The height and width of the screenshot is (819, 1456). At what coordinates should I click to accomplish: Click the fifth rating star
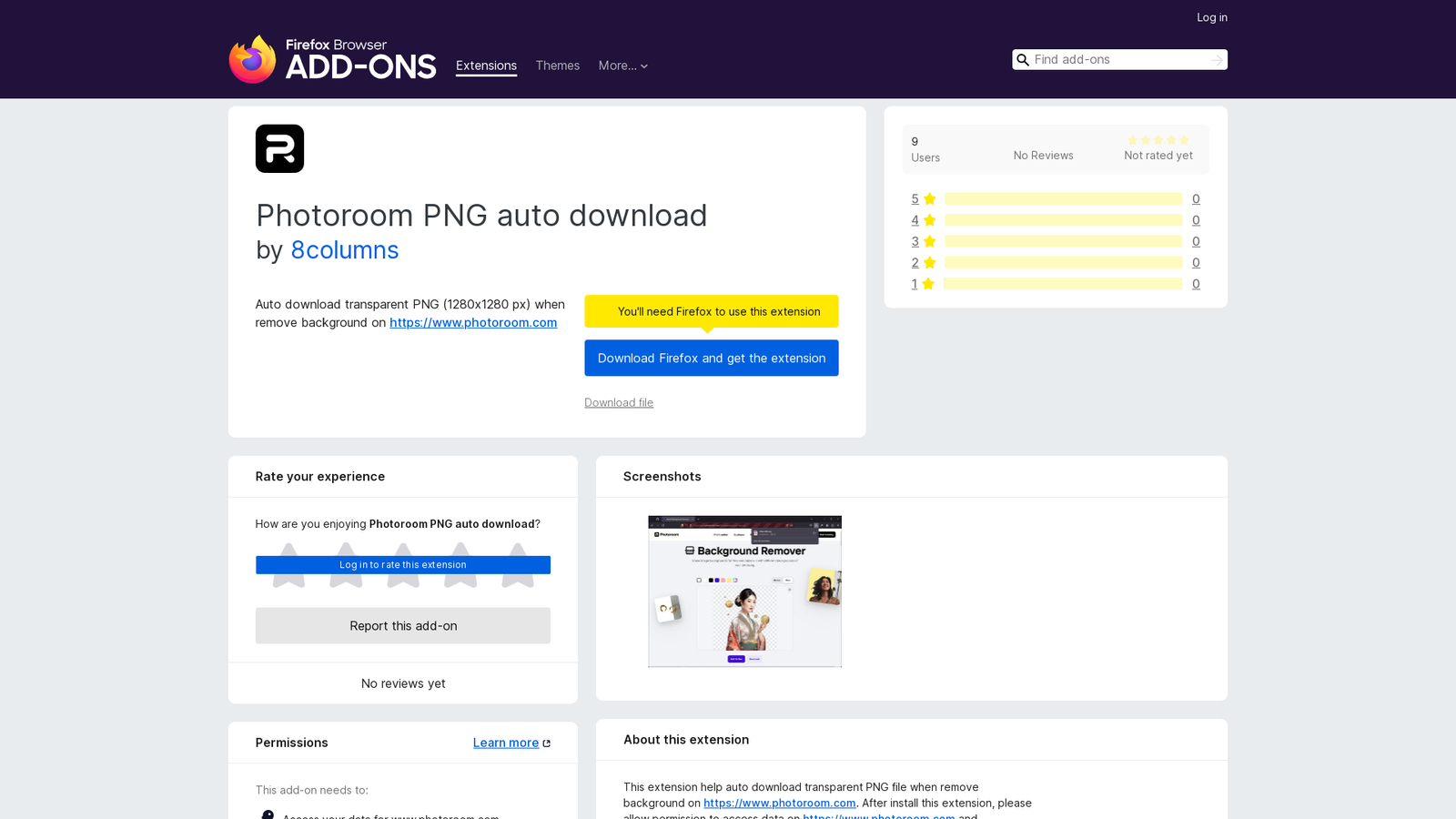click(518, 565)
